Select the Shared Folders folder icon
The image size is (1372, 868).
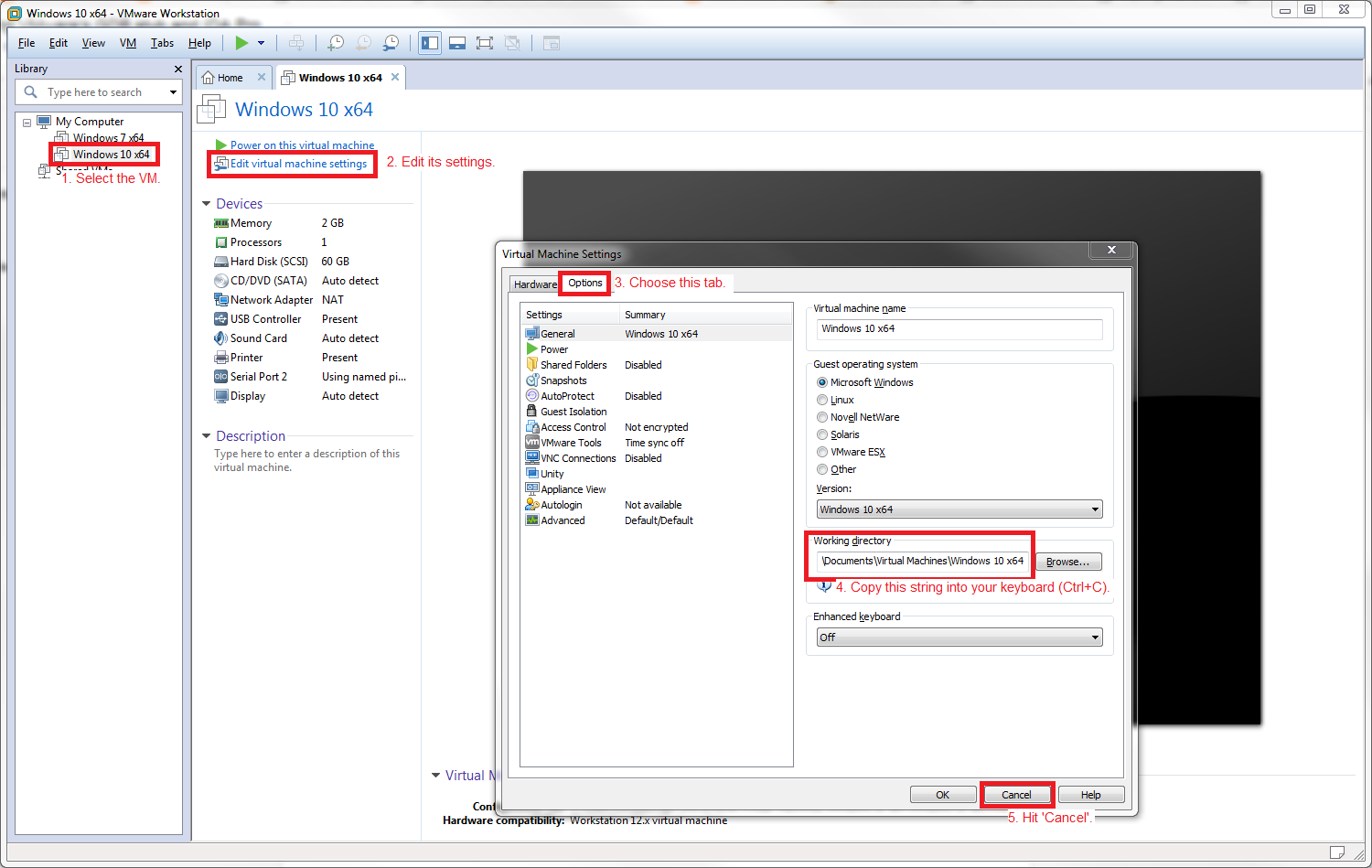(532, 365)
